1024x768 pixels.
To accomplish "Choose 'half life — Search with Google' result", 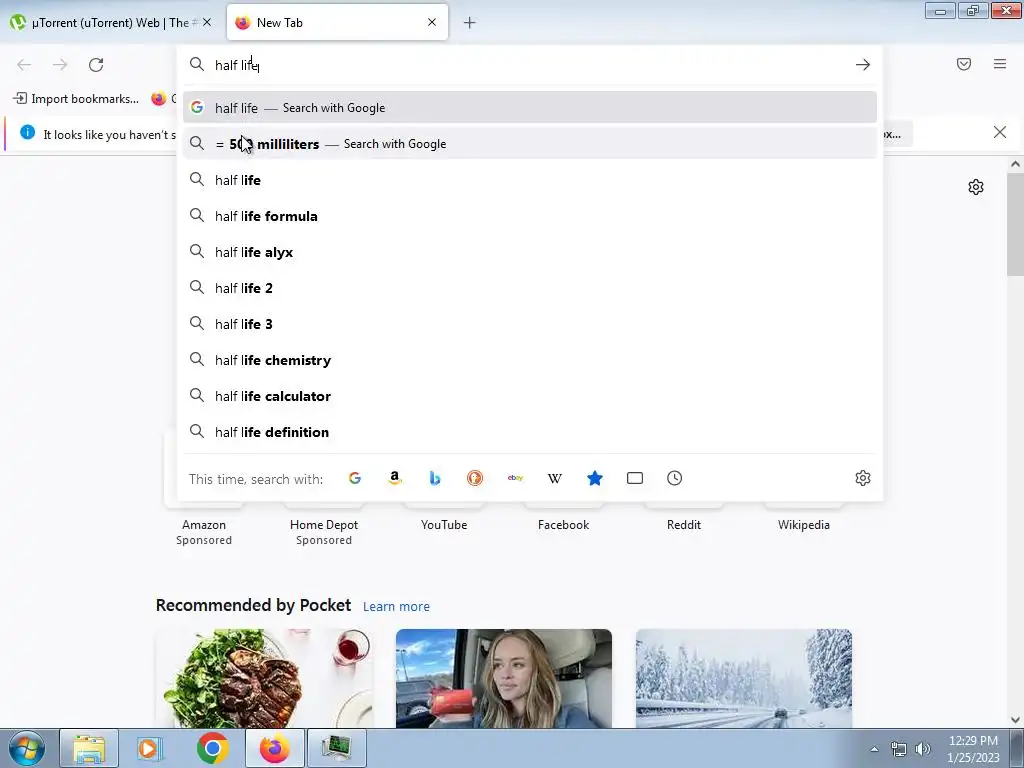I will 530,108.
